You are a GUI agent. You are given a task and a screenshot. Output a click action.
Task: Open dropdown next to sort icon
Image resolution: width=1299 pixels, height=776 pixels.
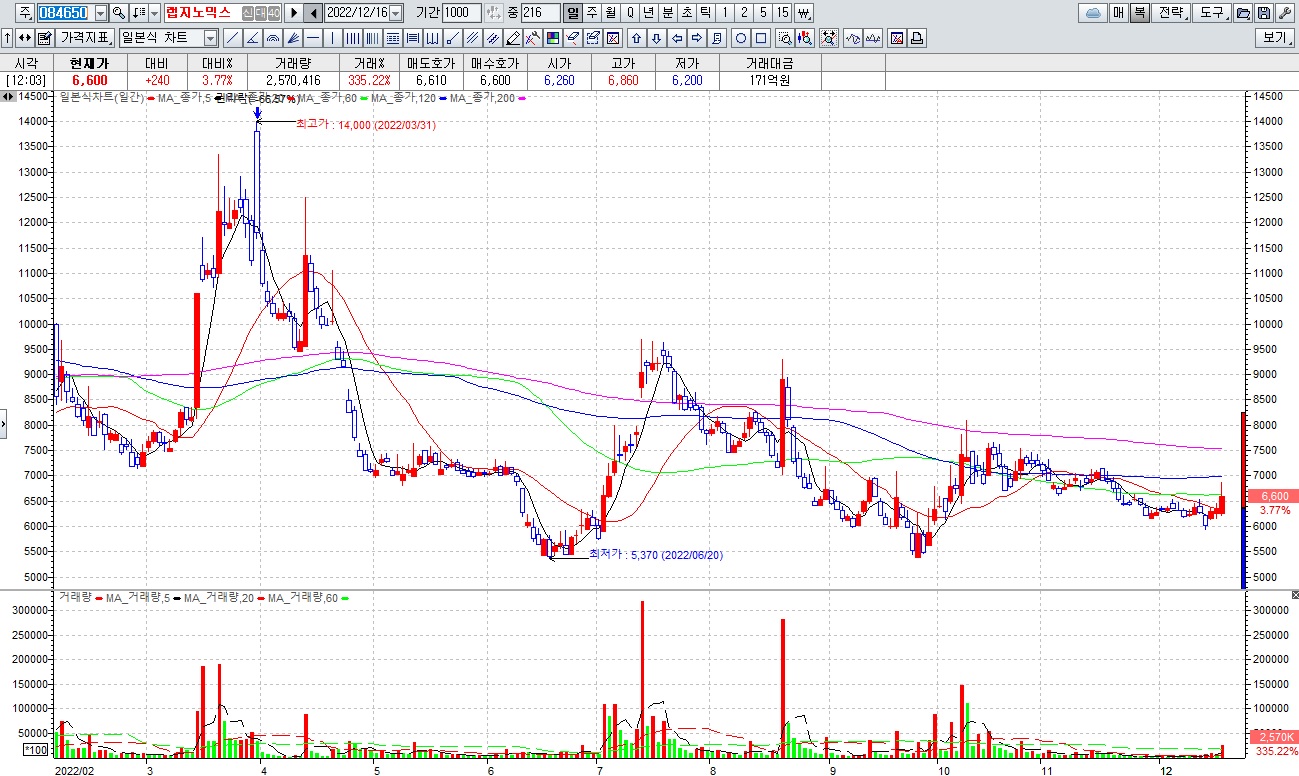click(154, 13)
